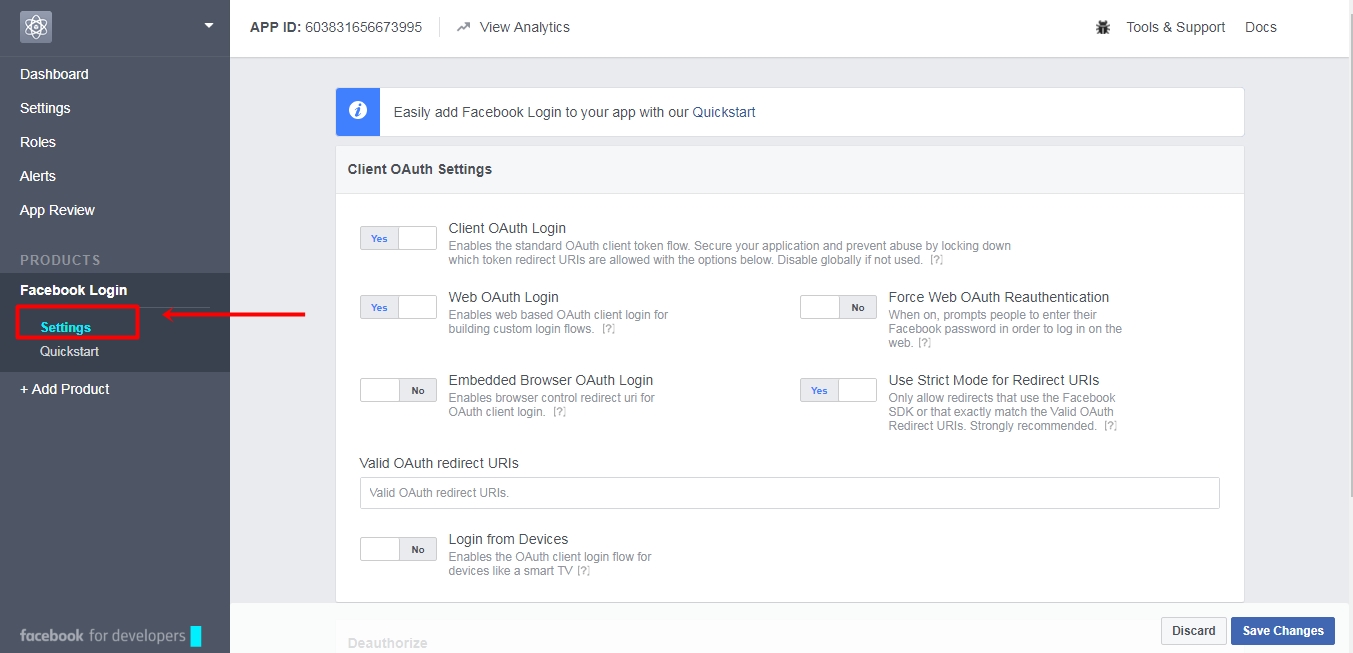Toggle Login from Devices switch

pyautogui.click(x=398, y=549)
